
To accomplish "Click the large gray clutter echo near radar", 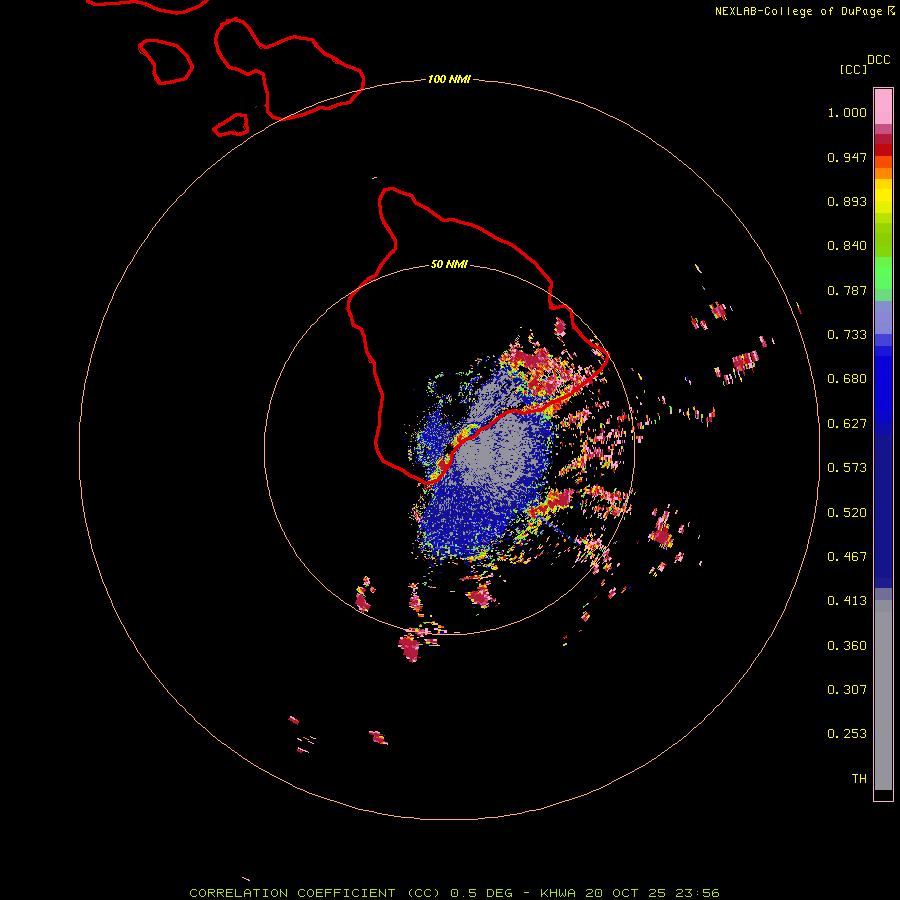I will point(494,453).
